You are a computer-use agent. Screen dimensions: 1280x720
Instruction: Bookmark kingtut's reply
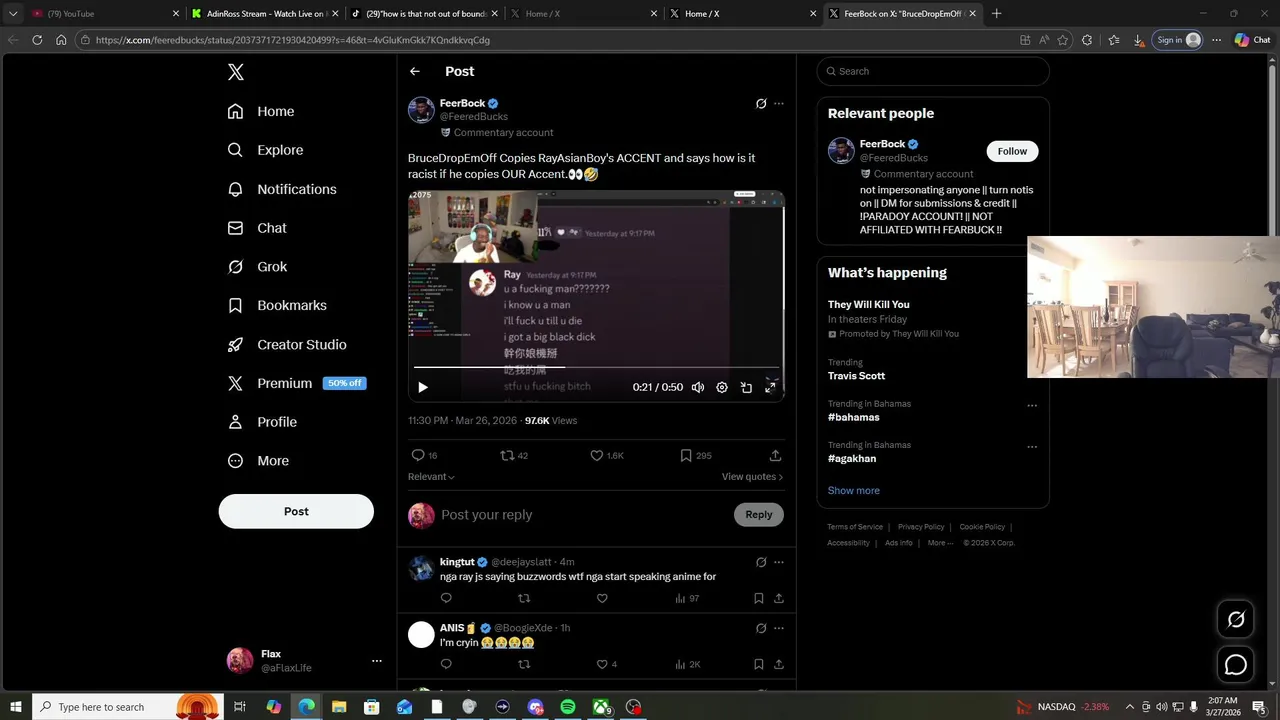(759, 598)
